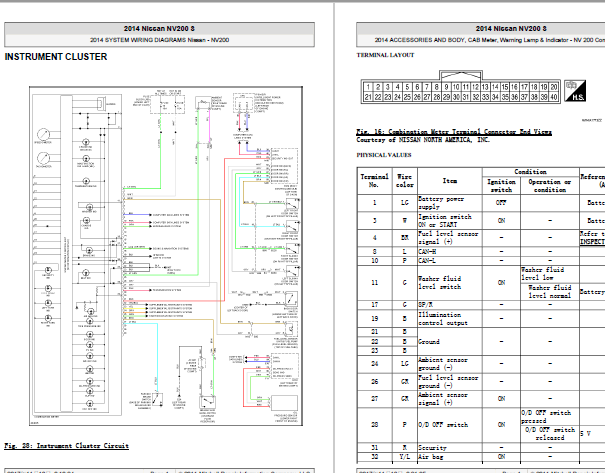
Task: Click 'Washer fluid level normal' condition cell
Action: [x=550, y=292]
